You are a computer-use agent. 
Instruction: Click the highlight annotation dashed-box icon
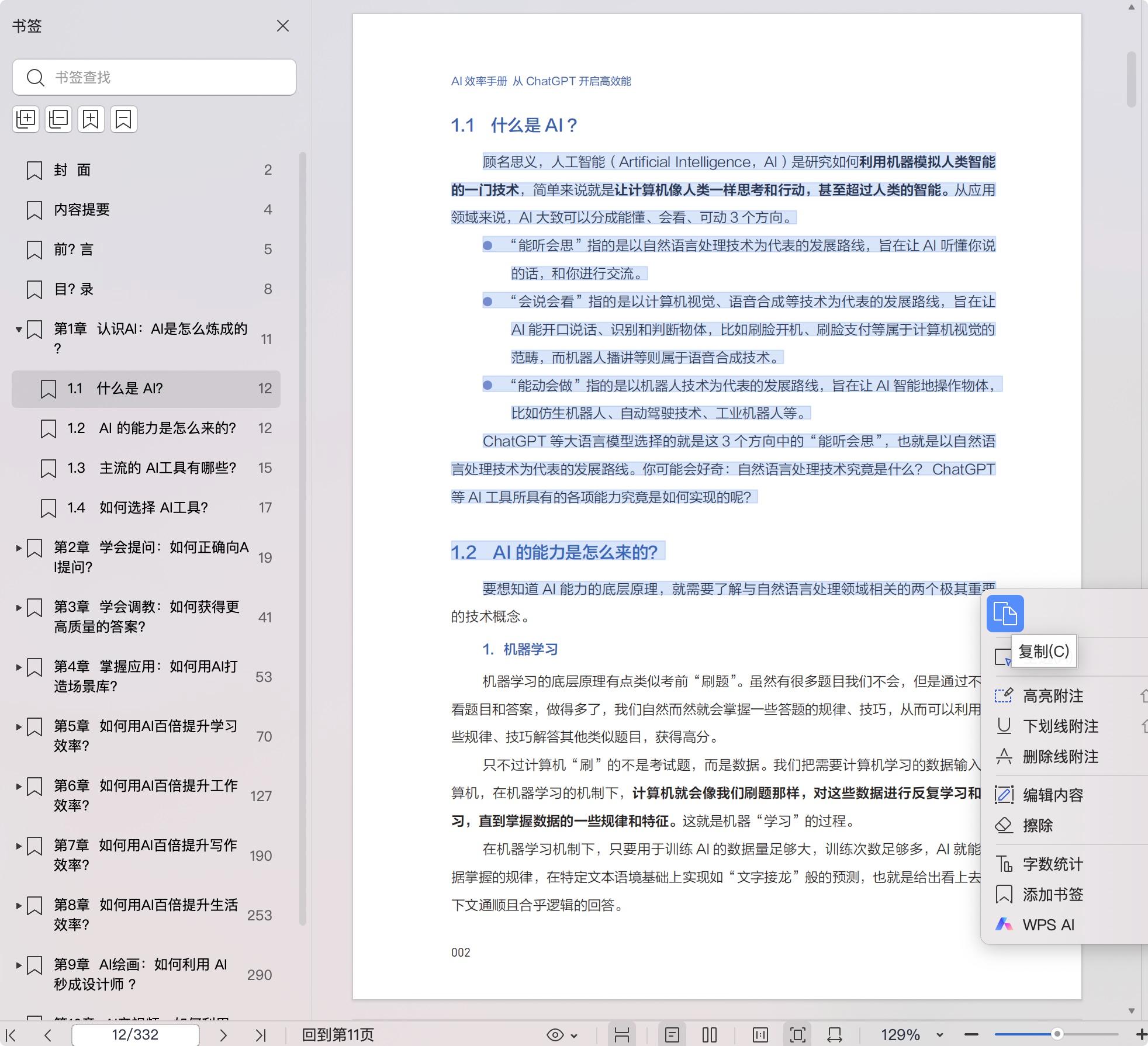coord(1004,695)
